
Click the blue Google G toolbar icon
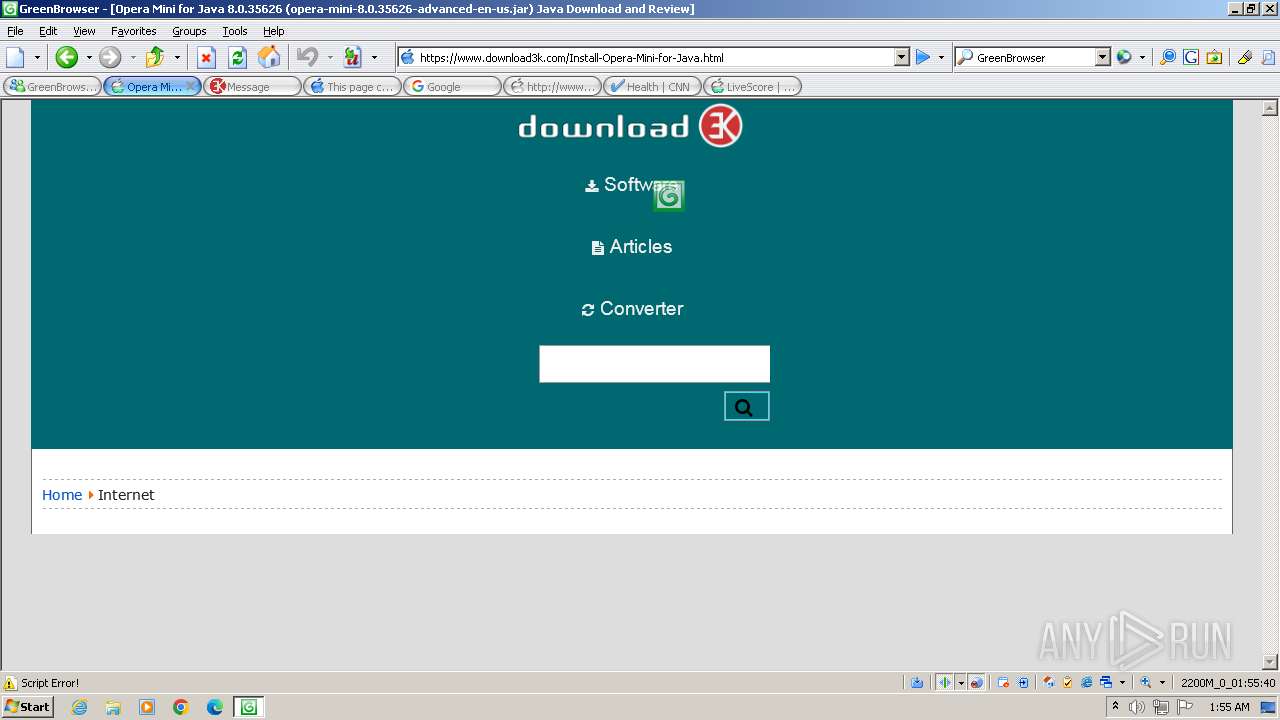(x=1191, y=58)
